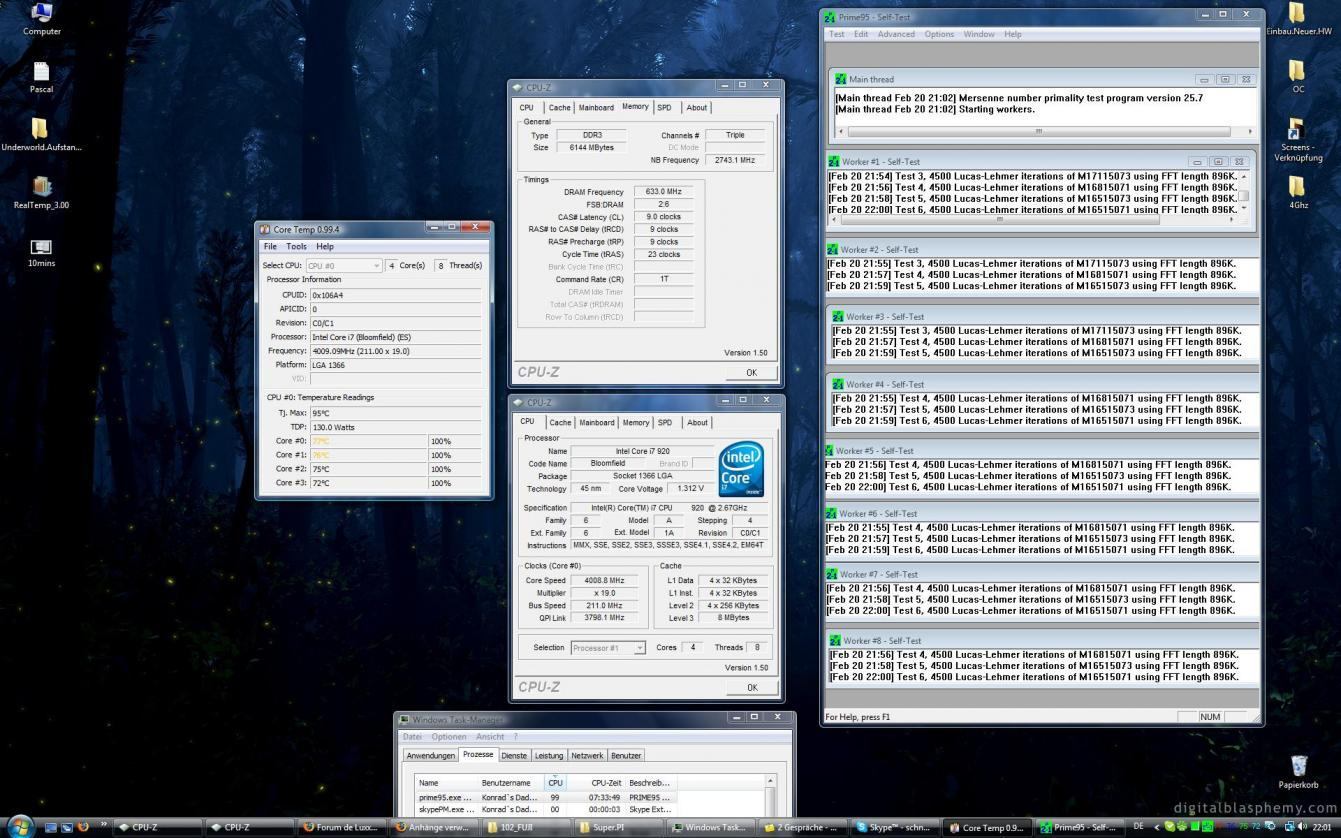Image resolution: width=1341 pixels, height=838 pixels.
Task: Open the Window menu in Prime95
Action: click(x=979, y=34)
